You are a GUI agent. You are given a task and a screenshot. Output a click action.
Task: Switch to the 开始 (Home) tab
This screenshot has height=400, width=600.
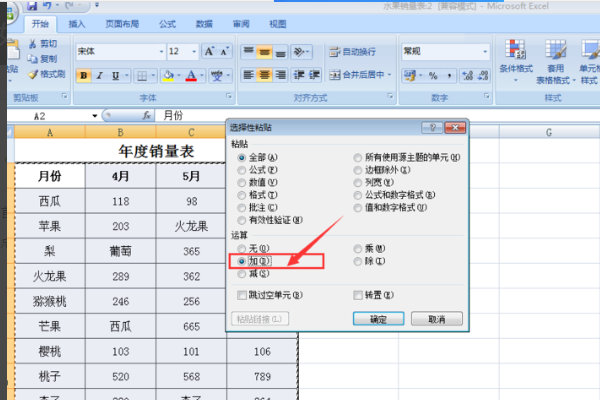(x=40, y=24)
